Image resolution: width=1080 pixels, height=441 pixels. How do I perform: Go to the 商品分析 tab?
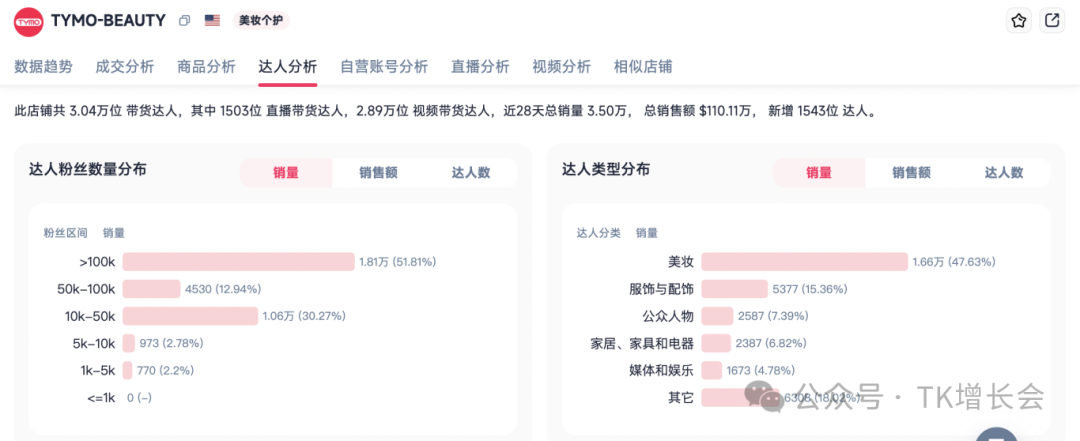coord(206,67)
